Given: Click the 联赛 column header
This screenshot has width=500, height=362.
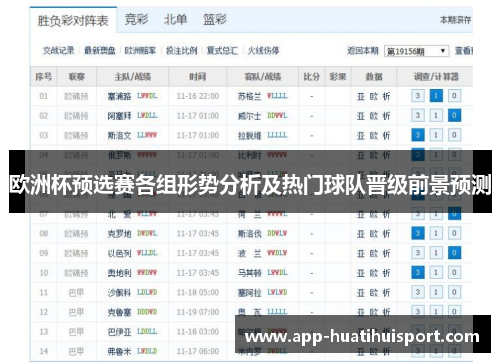Looking at the screenshot, I should coord(77,77).
